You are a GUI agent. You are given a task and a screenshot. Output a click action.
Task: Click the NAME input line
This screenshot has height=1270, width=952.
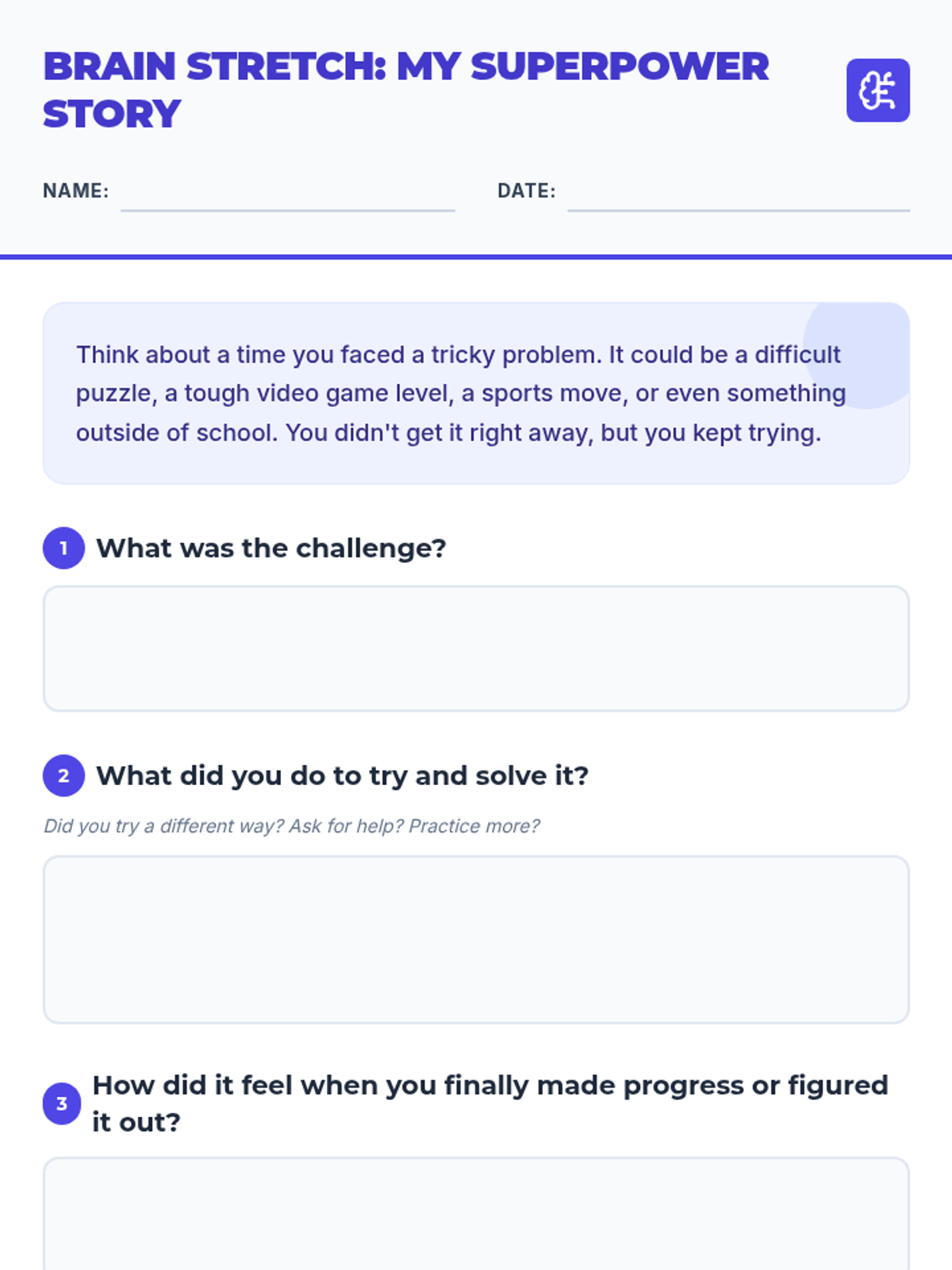pyautogui.click(x=287, y=198)
